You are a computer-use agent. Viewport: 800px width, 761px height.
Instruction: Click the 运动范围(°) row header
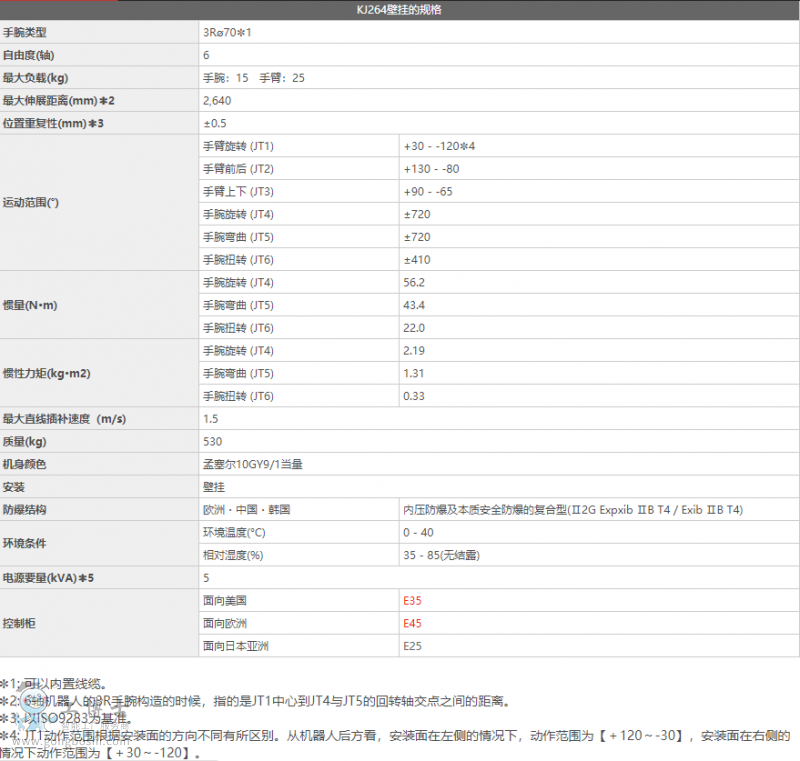31,202
